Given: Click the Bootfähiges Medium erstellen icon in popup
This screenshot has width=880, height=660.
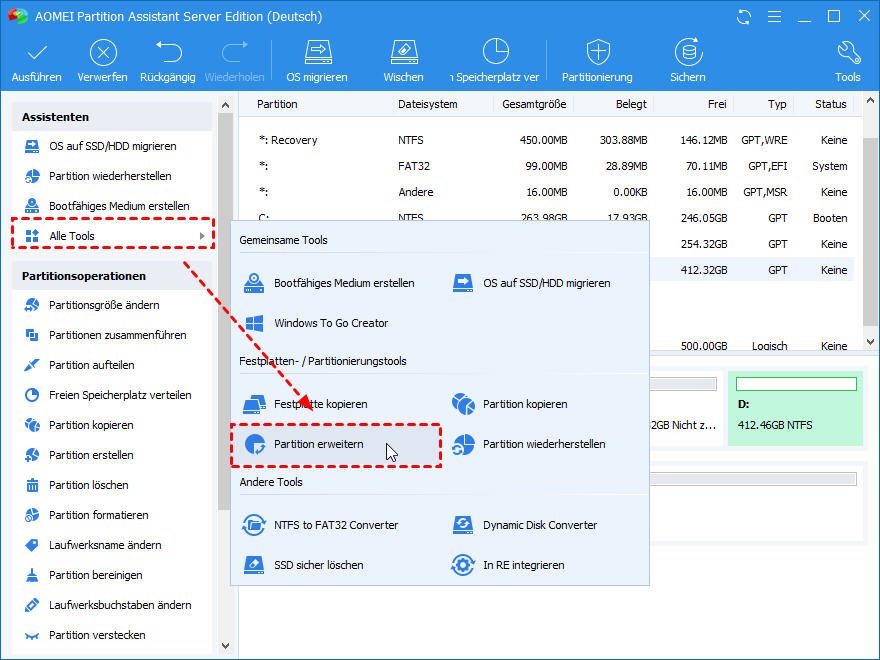Looking at the screenshot, I should tap(254, 283).
